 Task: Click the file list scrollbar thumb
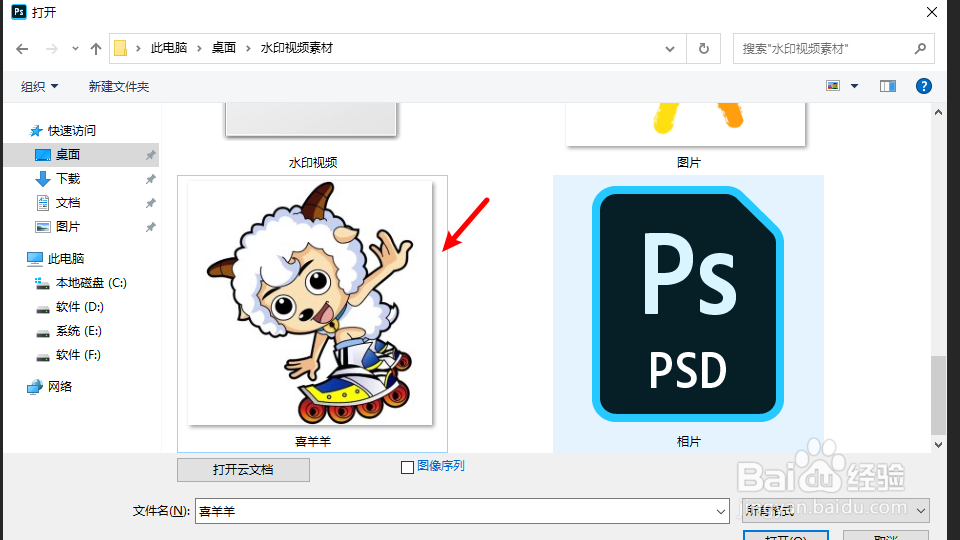pyautogui.click(x=938, y=394)
